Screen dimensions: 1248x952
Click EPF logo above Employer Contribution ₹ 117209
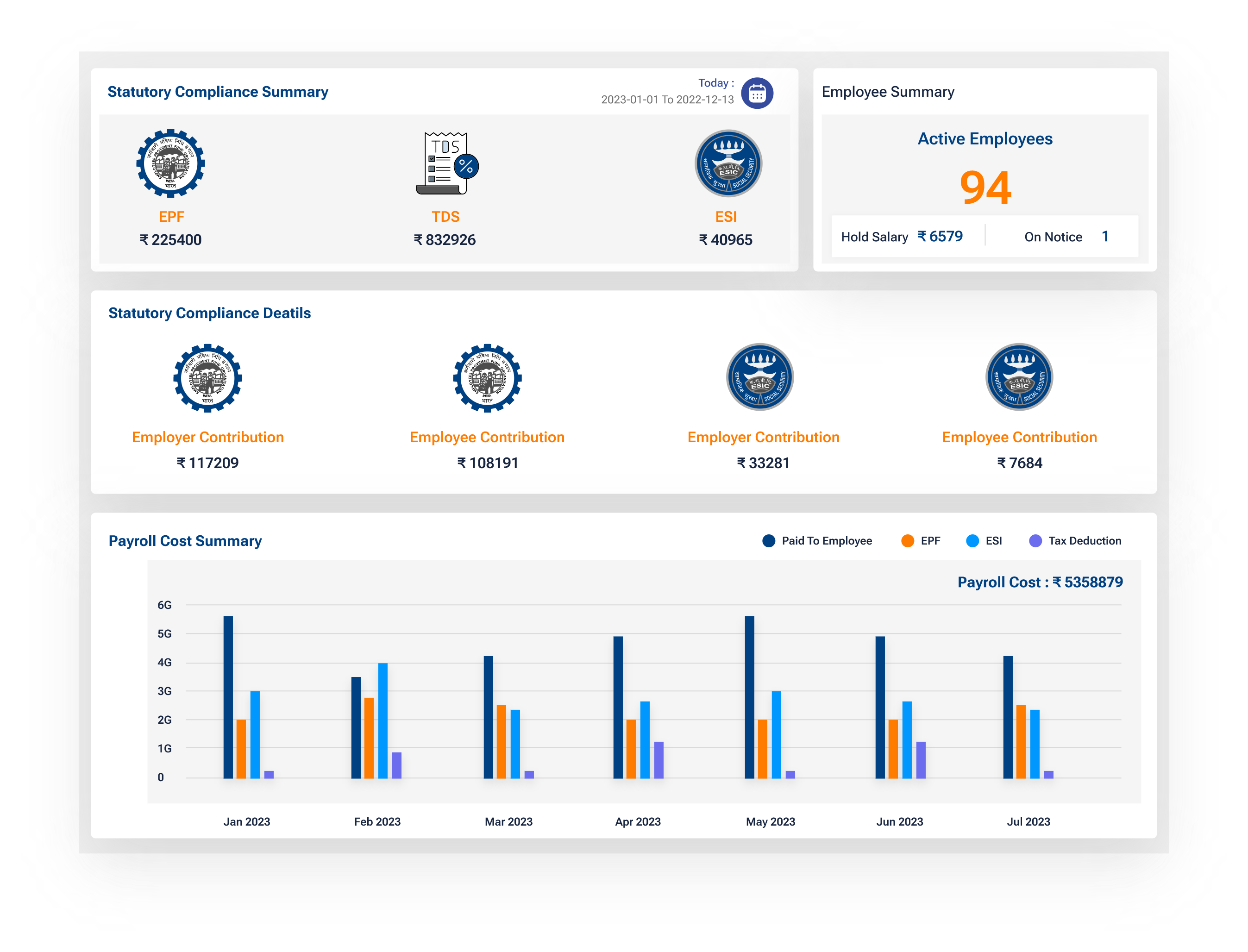point(207,377)
